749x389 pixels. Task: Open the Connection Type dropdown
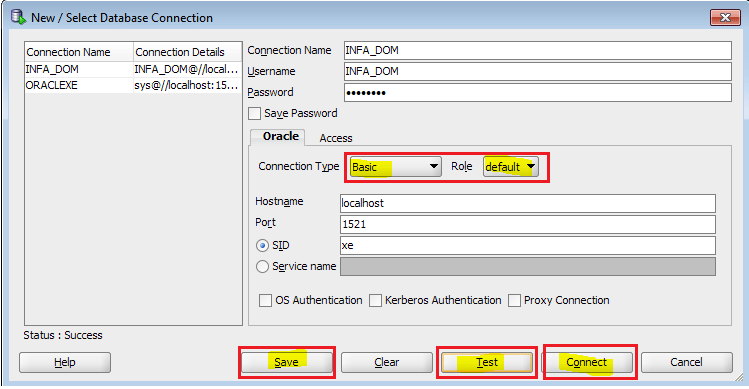(395, 167)
